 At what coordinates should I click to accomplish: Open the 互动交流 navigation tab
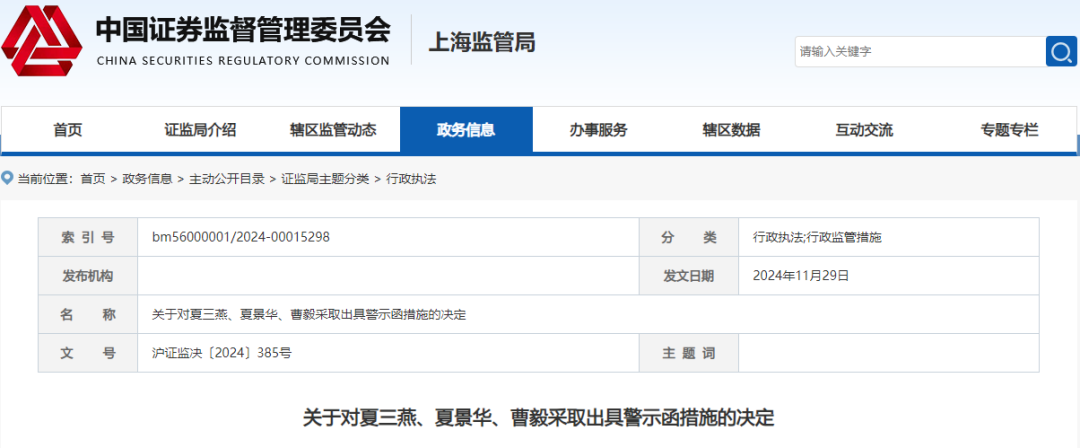pyautogui.click(x=864, y=130)
